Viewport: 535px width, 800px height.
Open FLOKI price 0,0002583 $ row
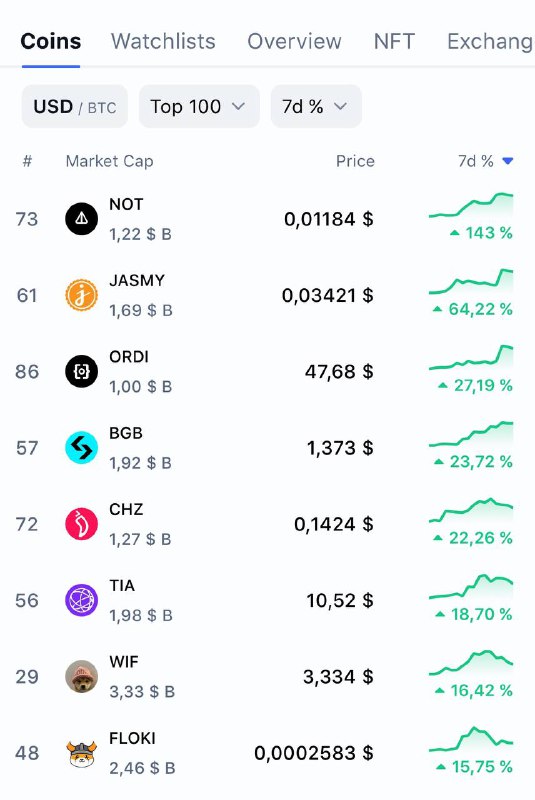click(267, 753)
